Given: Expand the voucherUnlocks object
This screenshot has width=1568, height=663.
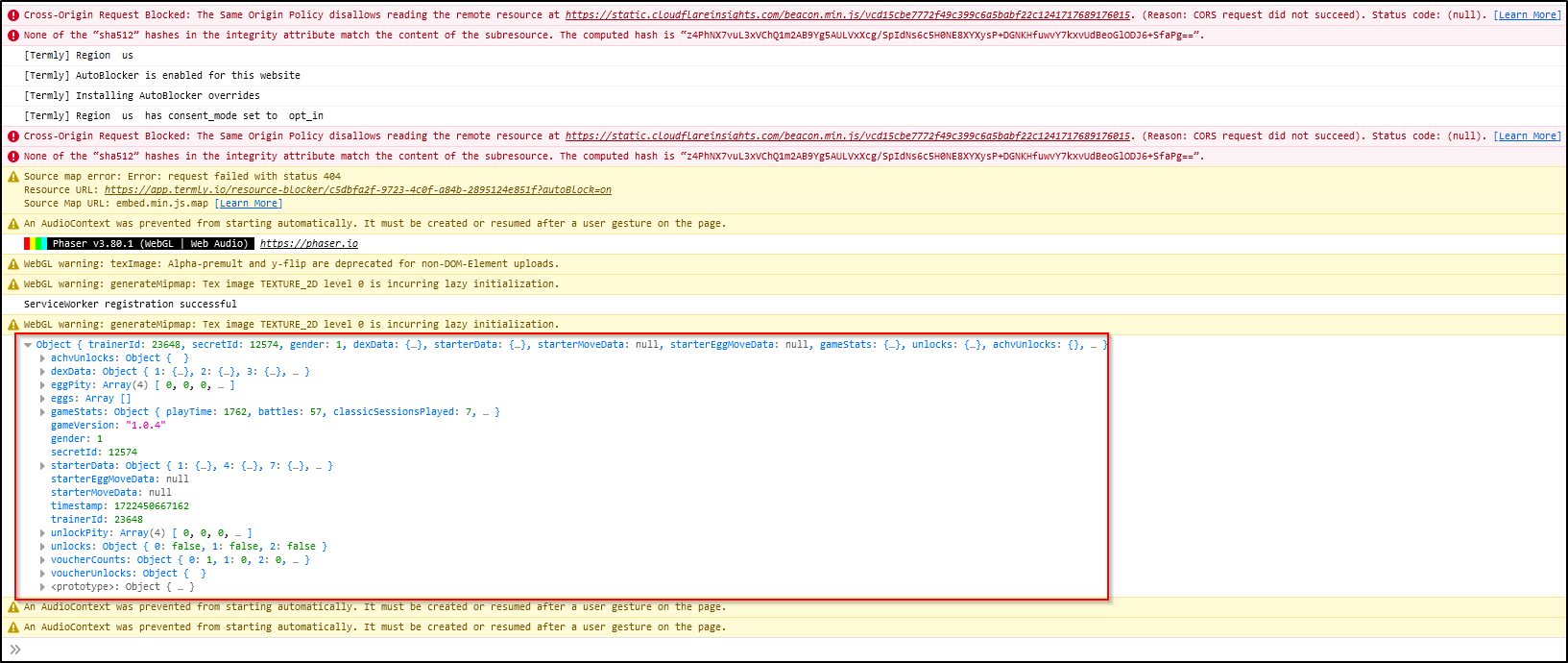Looking at the screenshot, I should pos(42,574).
